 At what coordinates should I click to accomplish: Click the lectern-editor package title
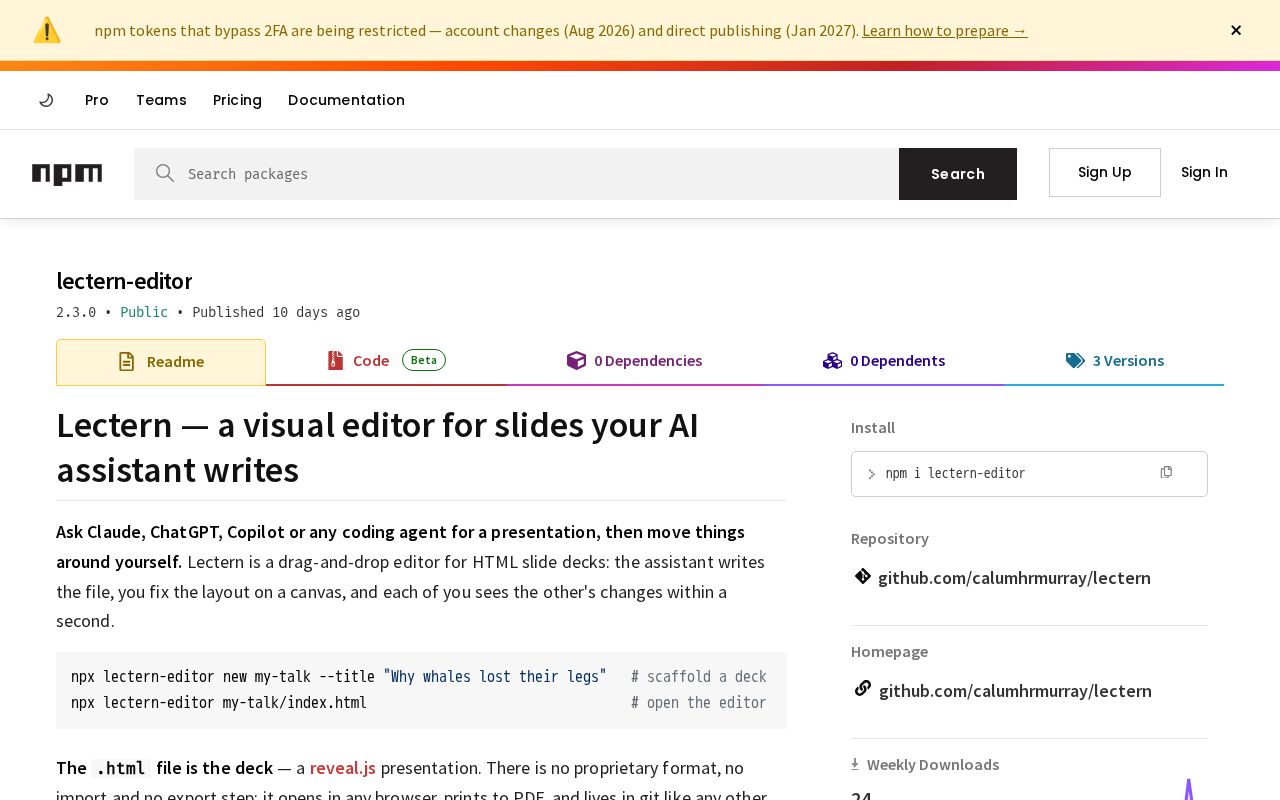124,281
